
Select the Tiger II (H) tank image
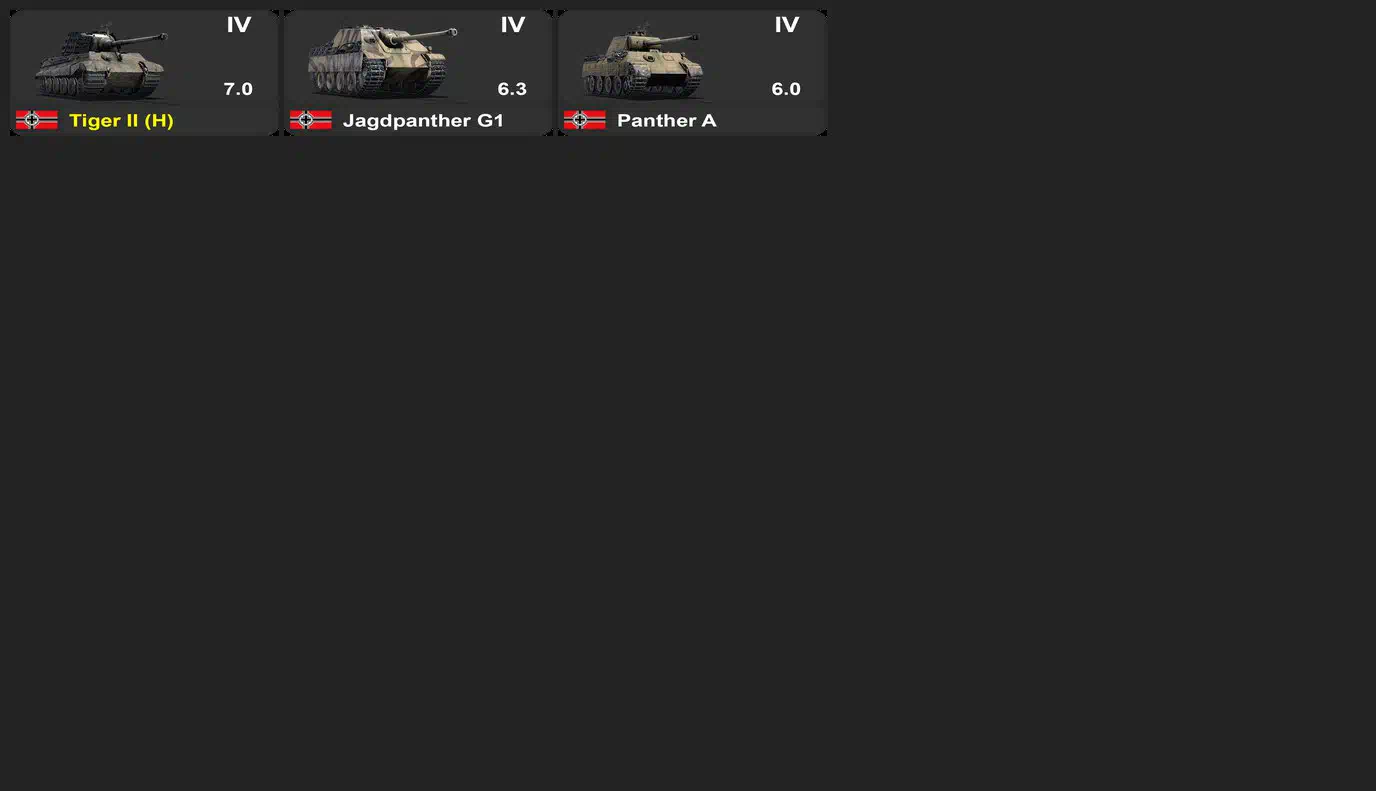pos(100,64)
